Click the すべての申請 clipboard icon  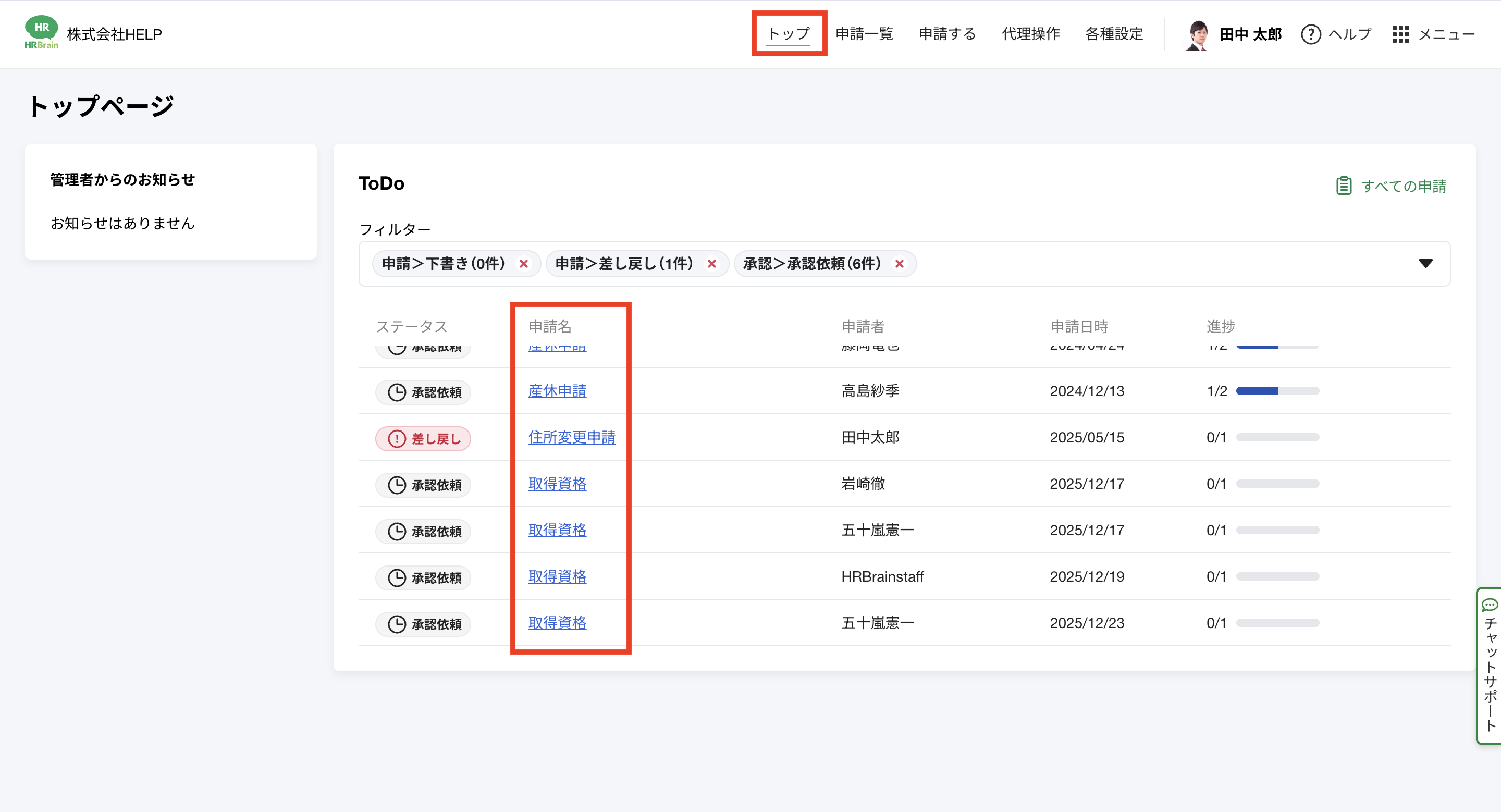pos(1344,186)
